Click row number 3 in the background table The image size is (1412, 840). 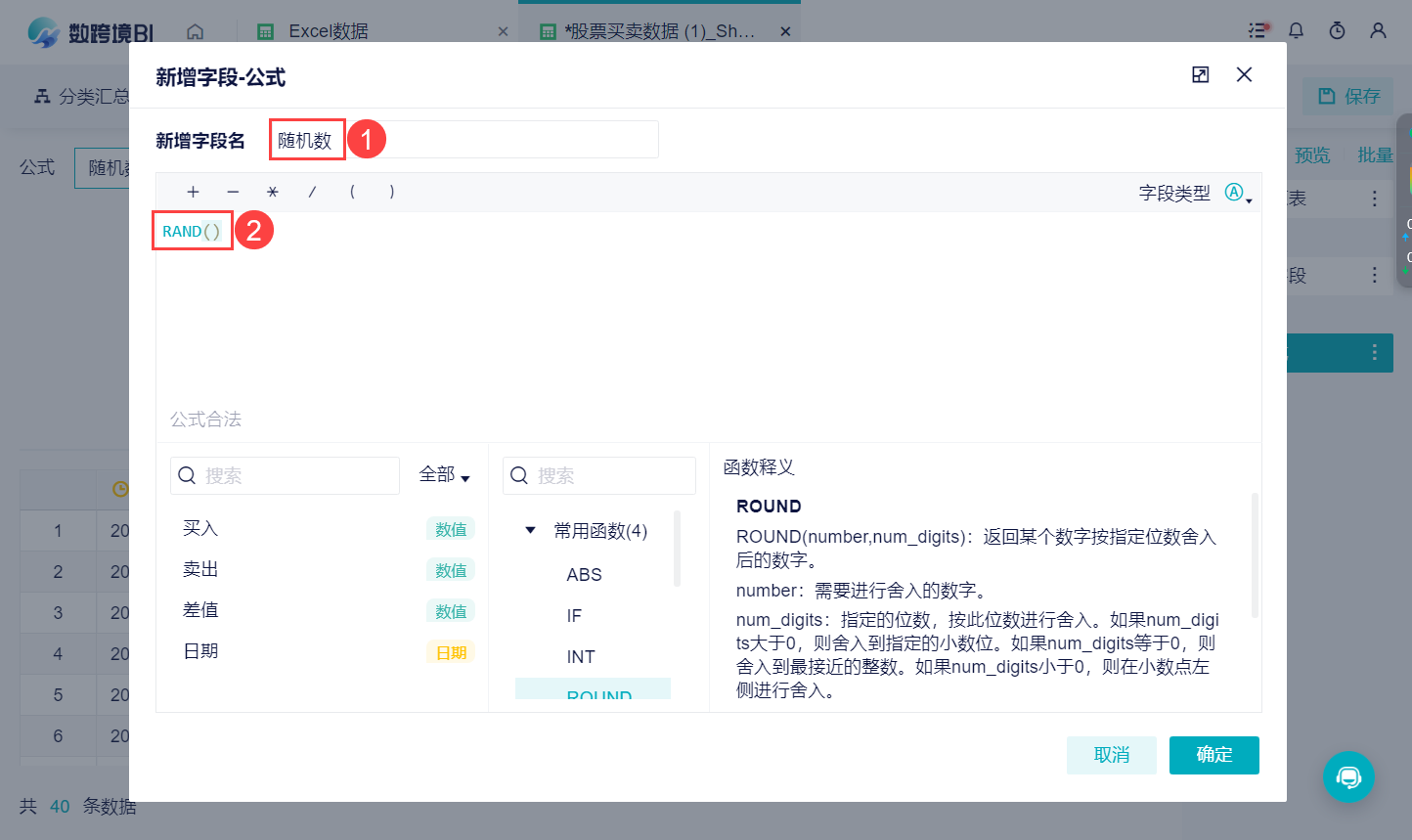pyautogui.click(x=58, y=613)
